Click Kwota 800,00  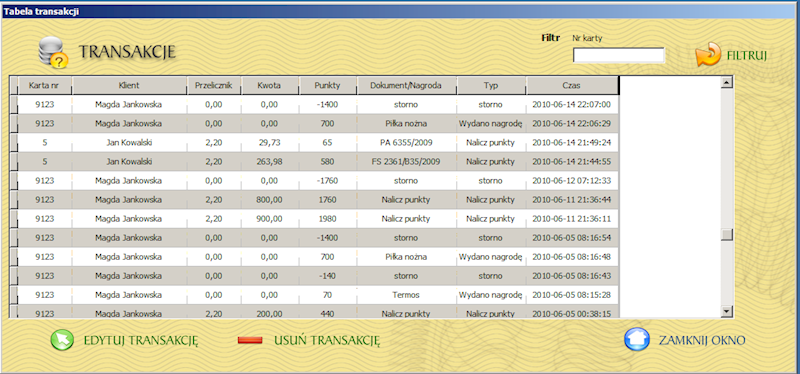pyautogui.click(x=268, y=200)
